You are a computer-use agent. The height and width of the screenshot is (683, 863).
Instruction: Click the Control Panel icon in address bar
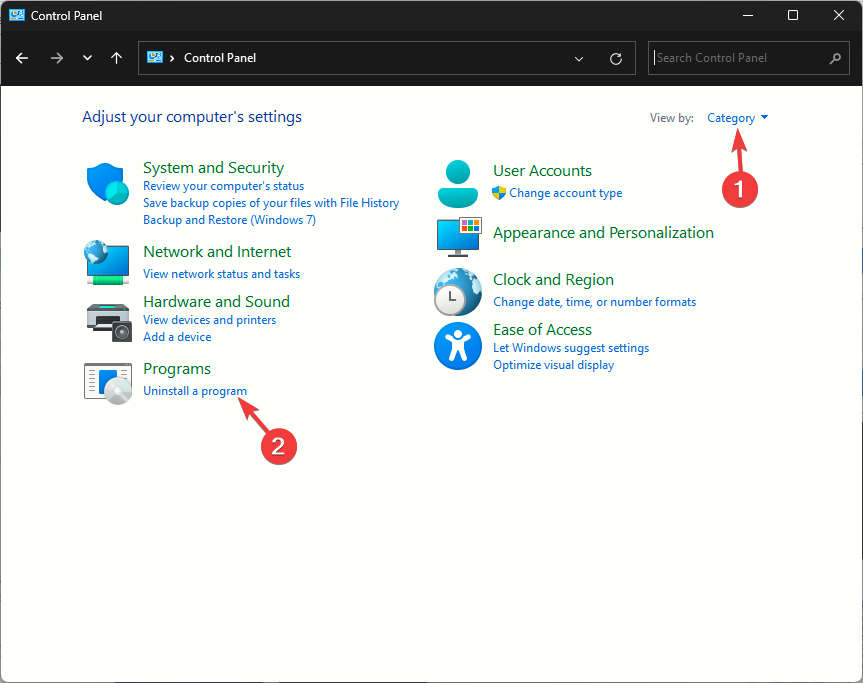pyautogui.click(x=155, y=57)
